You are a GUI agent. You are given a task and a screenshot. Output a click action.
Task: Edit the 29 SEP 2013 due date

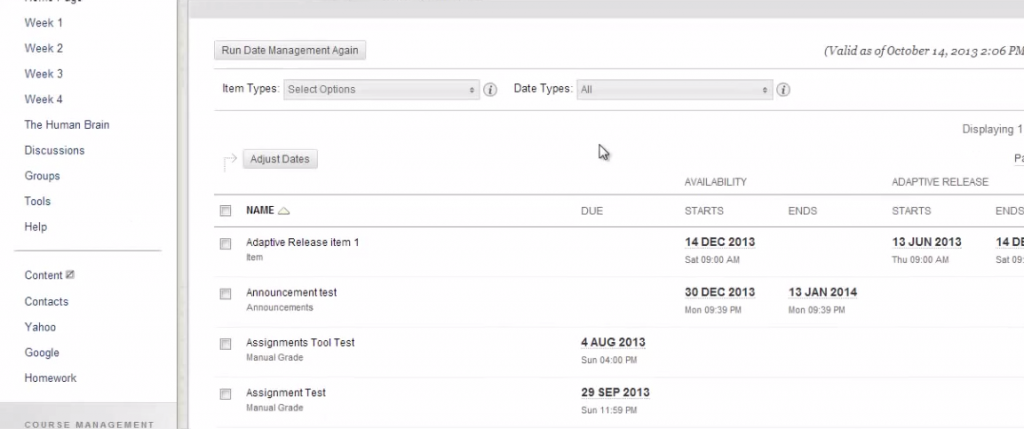tap(615, 392)
